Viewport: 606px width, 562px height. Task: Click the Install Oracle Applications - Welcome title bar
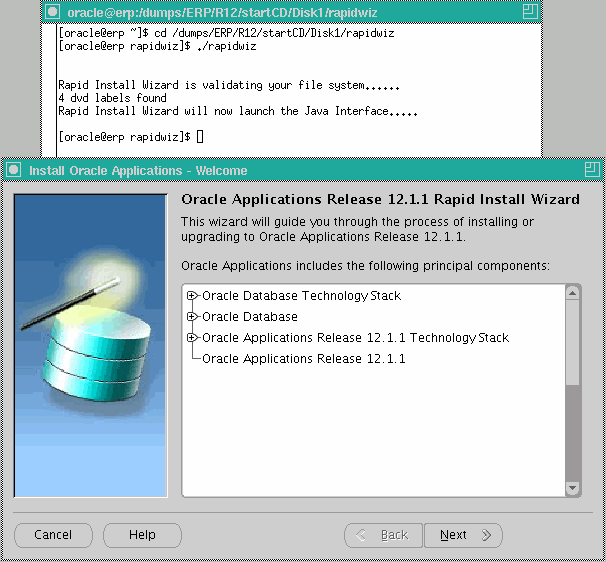(x=303, y=170)
